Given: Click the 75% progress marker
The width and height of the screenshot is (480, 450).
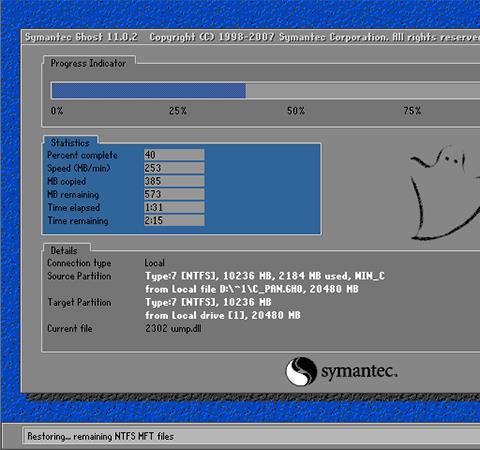Looking at the screenshot, I should point(412,111).
